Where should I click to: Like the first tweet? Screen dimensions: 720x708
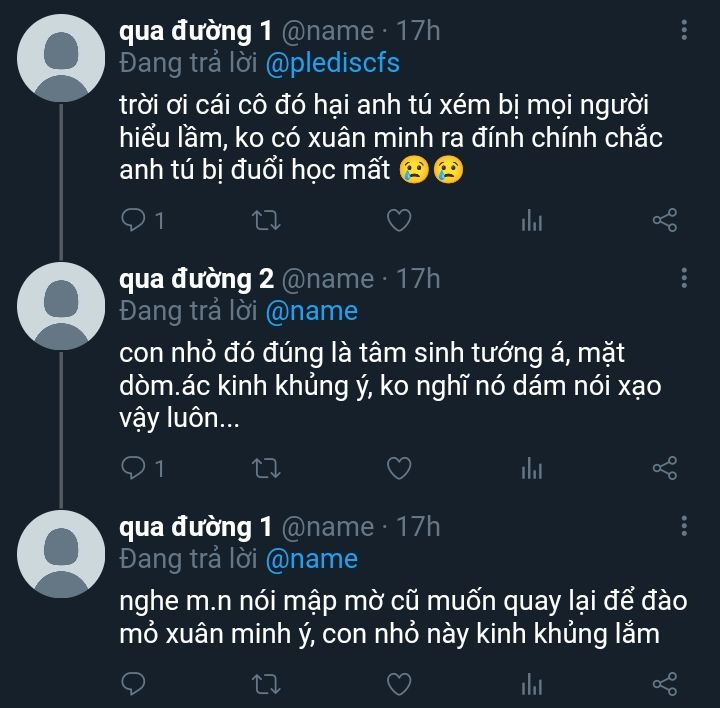(x=399, y=220)
